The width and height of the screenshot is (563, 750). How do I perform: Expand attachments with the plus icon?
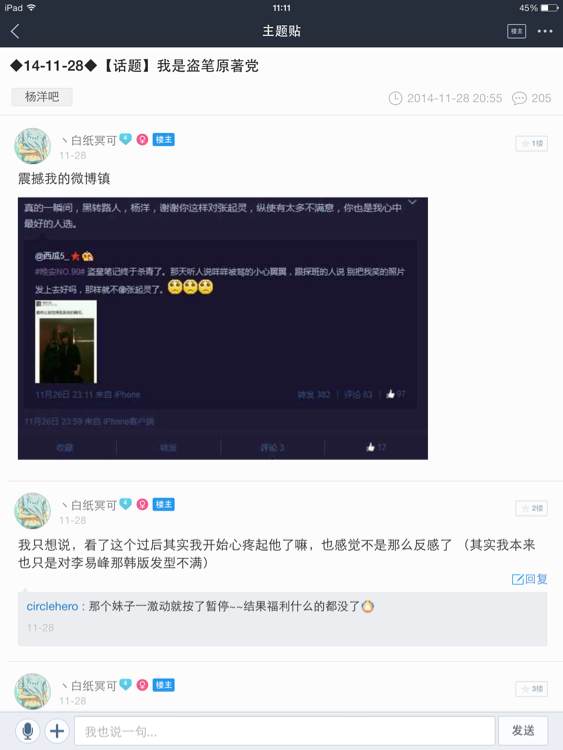click(57, 731)
